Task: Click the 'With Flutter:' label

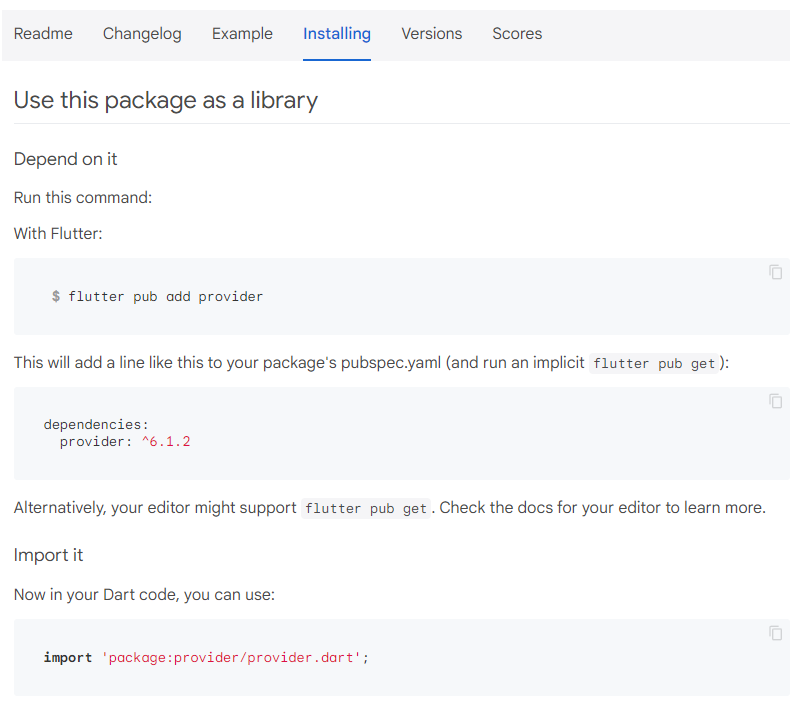Action: 58,234
